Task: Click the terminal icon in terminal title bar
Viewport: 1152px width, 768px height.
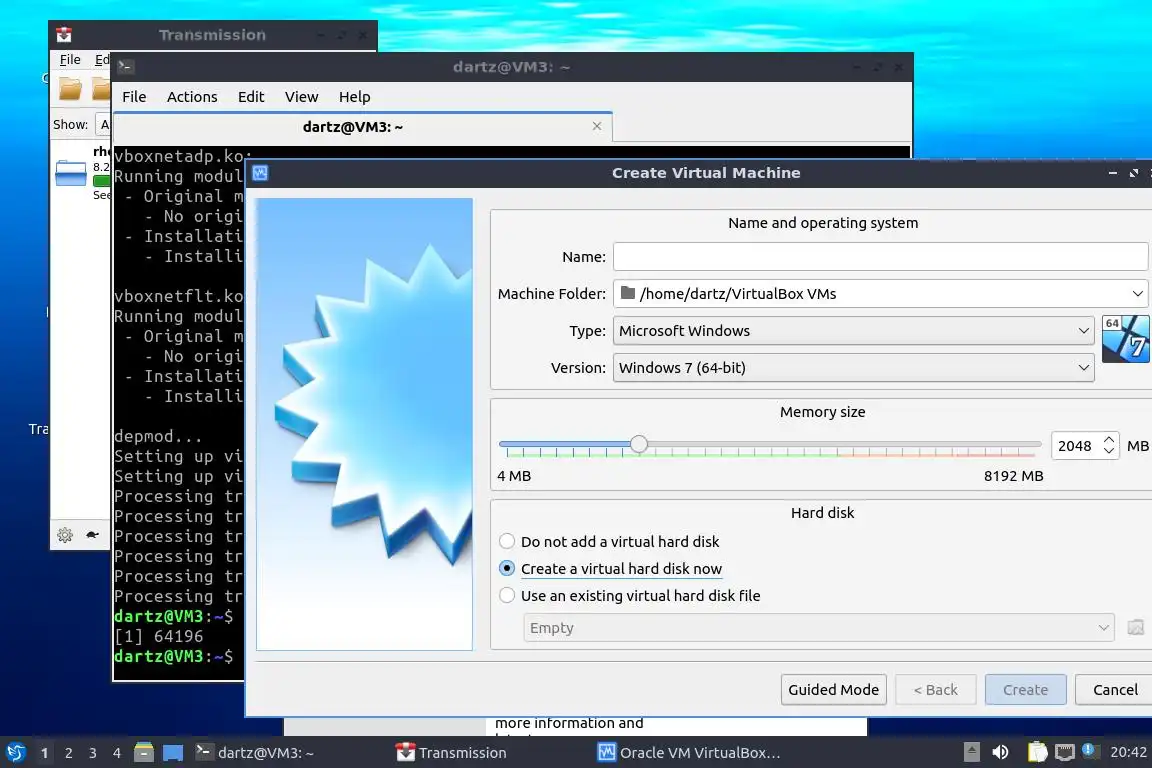Action: tap(126, 67)
